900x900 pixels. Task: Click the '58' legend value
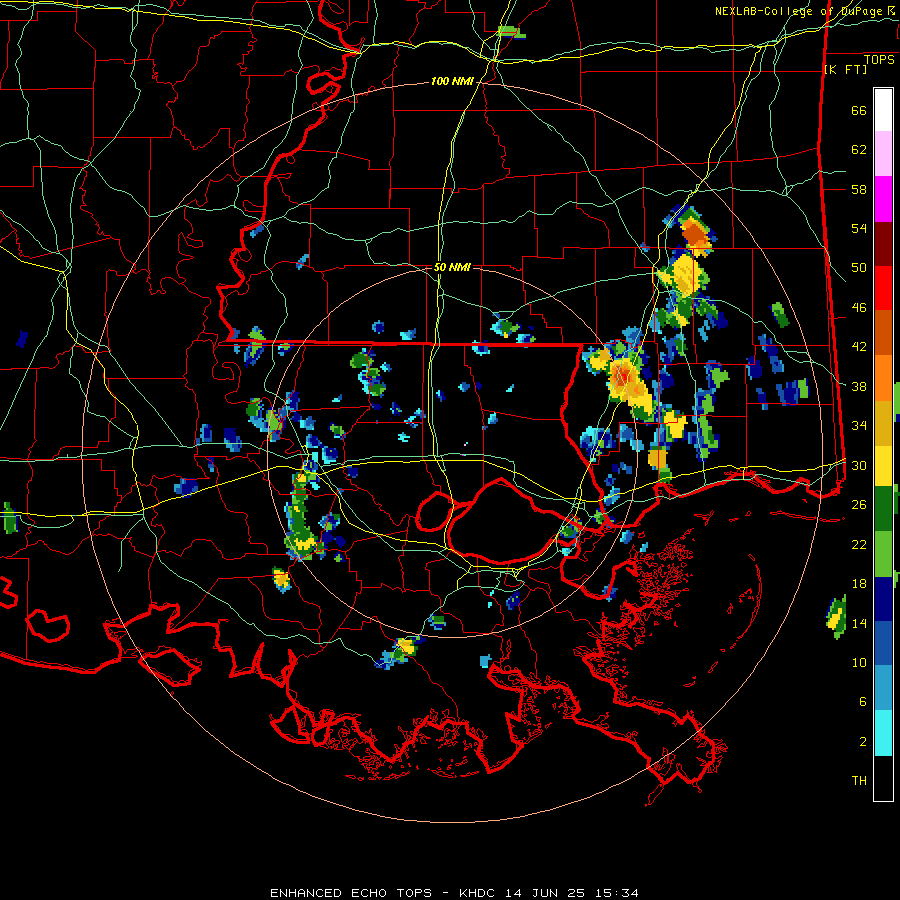[x=859, y=189]
